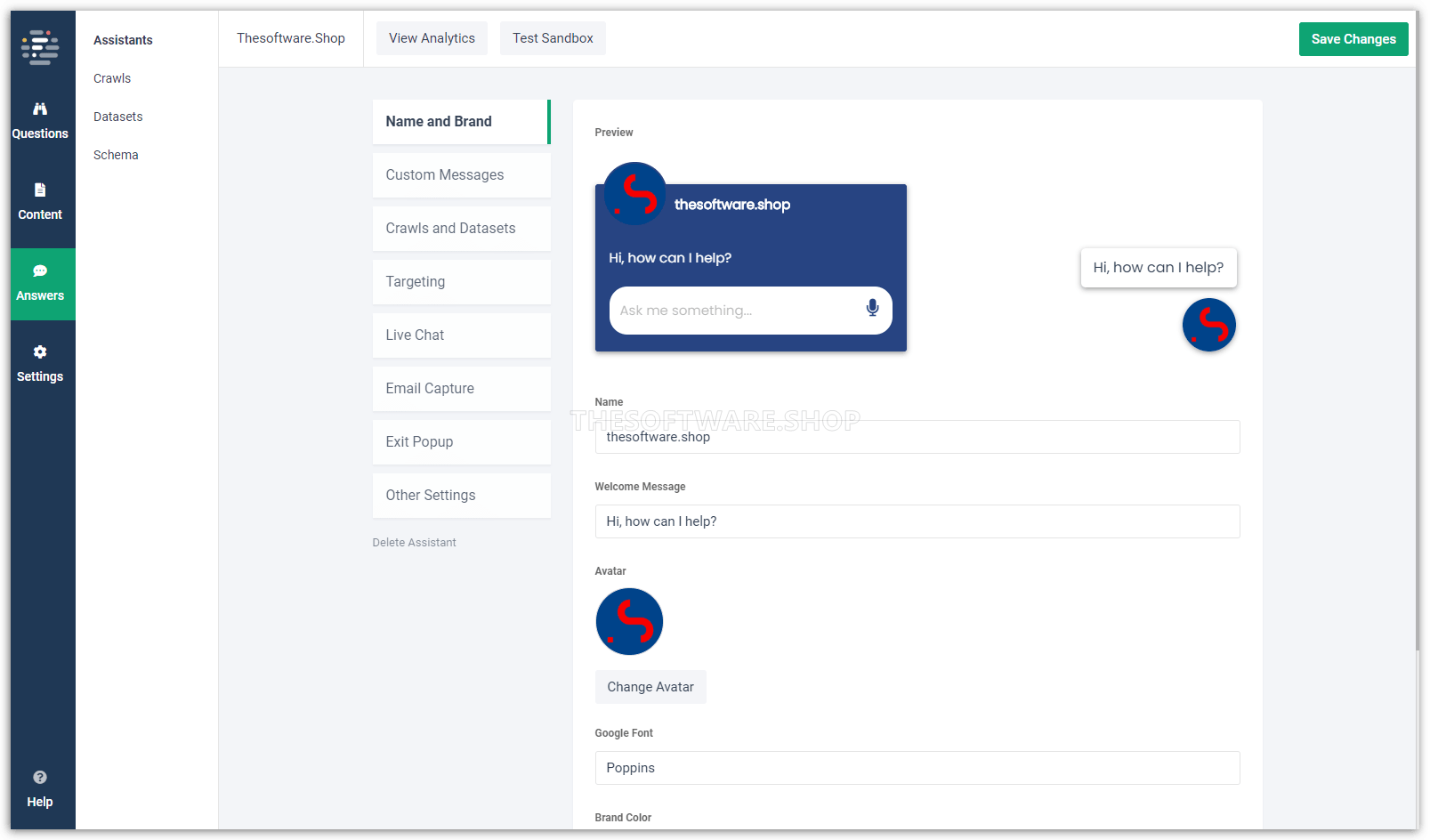The height and width of the screenshot is (840, 1430).
Task: Click the Welcome Message text field
Action: coord(917,521)
